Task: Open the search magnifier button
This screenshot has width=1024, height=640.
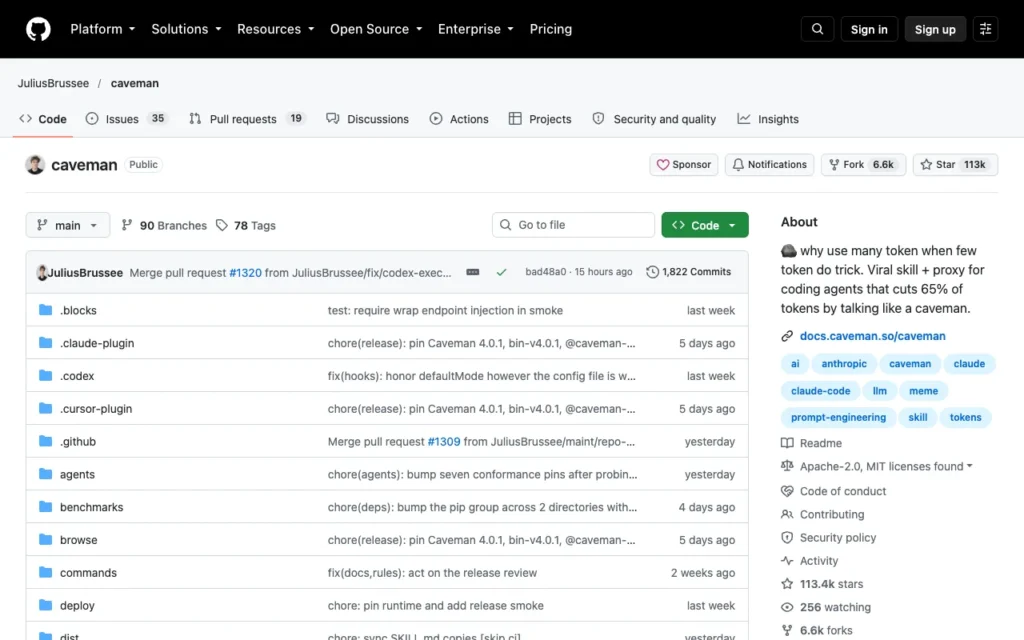Action: pos(817,29)
